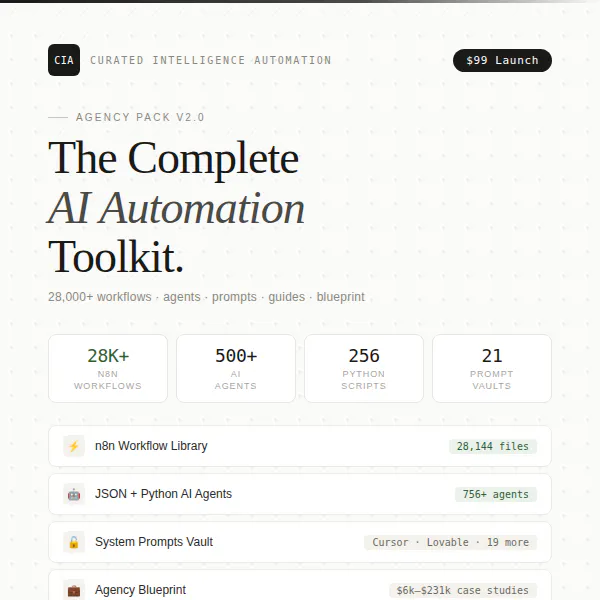
Task: Open the System Prompts Vault row
Action: [x=300, y=542]
